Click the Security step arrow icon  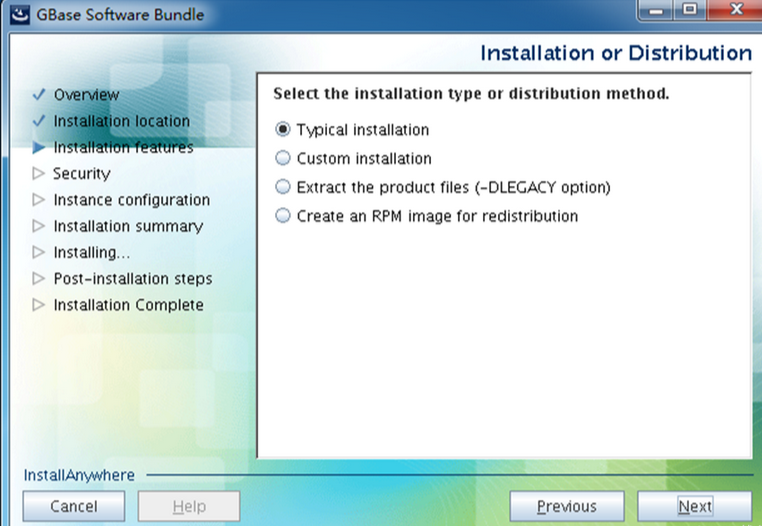pos(39,173)
